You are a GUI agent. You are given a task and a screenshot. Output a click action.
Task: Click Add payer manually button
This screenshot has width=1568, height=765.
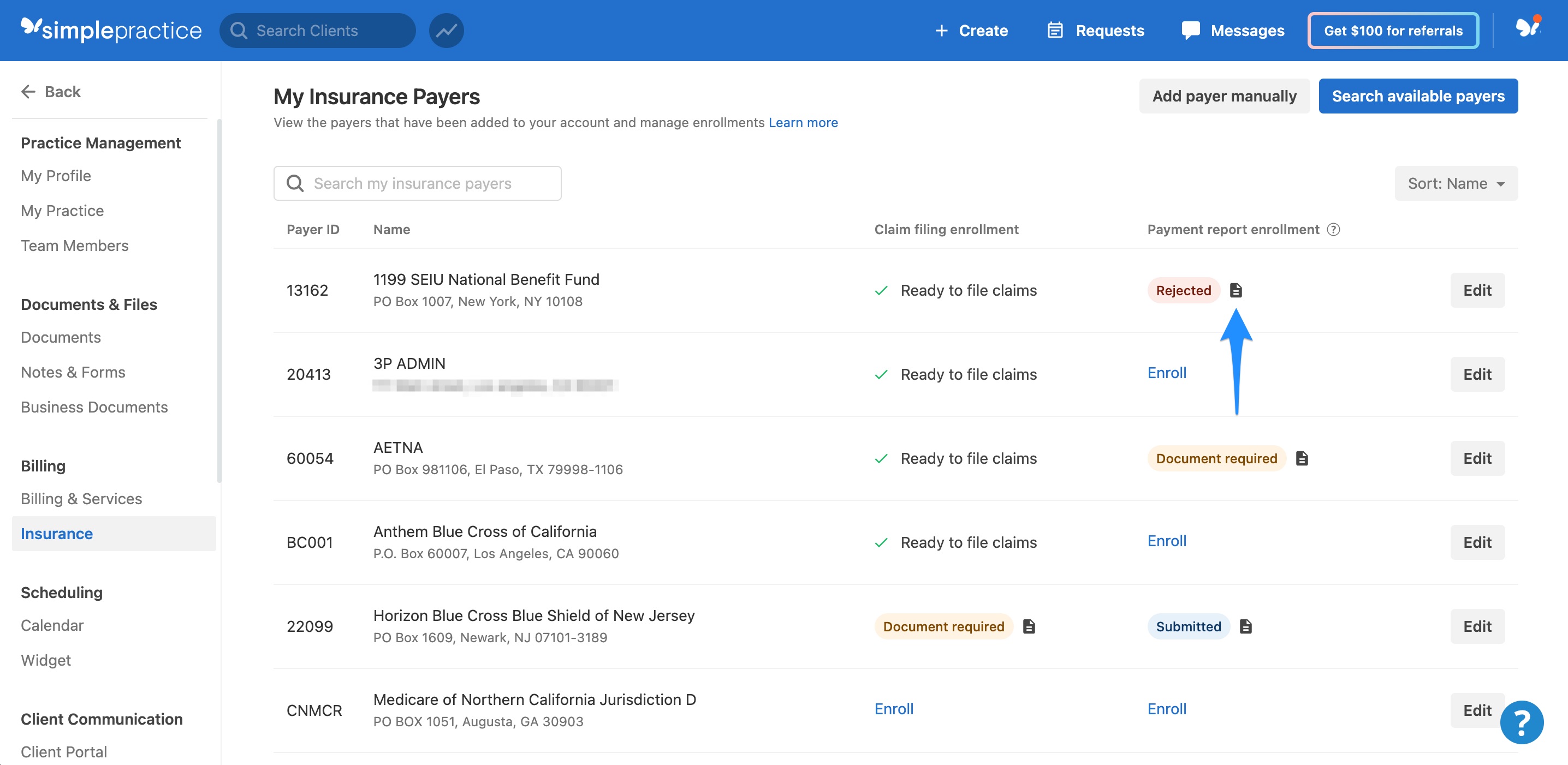pos(1224,96)
